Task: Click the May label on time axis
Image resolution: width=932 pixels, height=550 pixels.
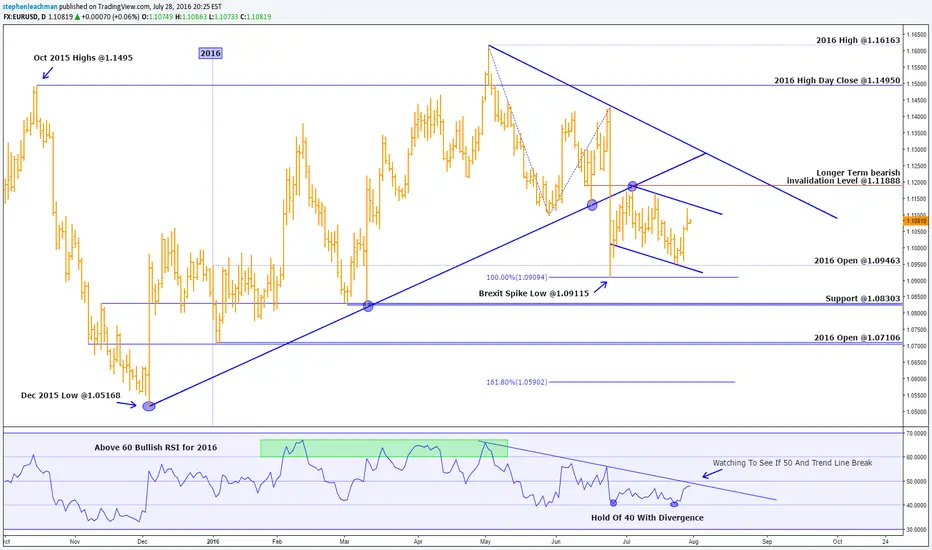Action: point(486,542)
